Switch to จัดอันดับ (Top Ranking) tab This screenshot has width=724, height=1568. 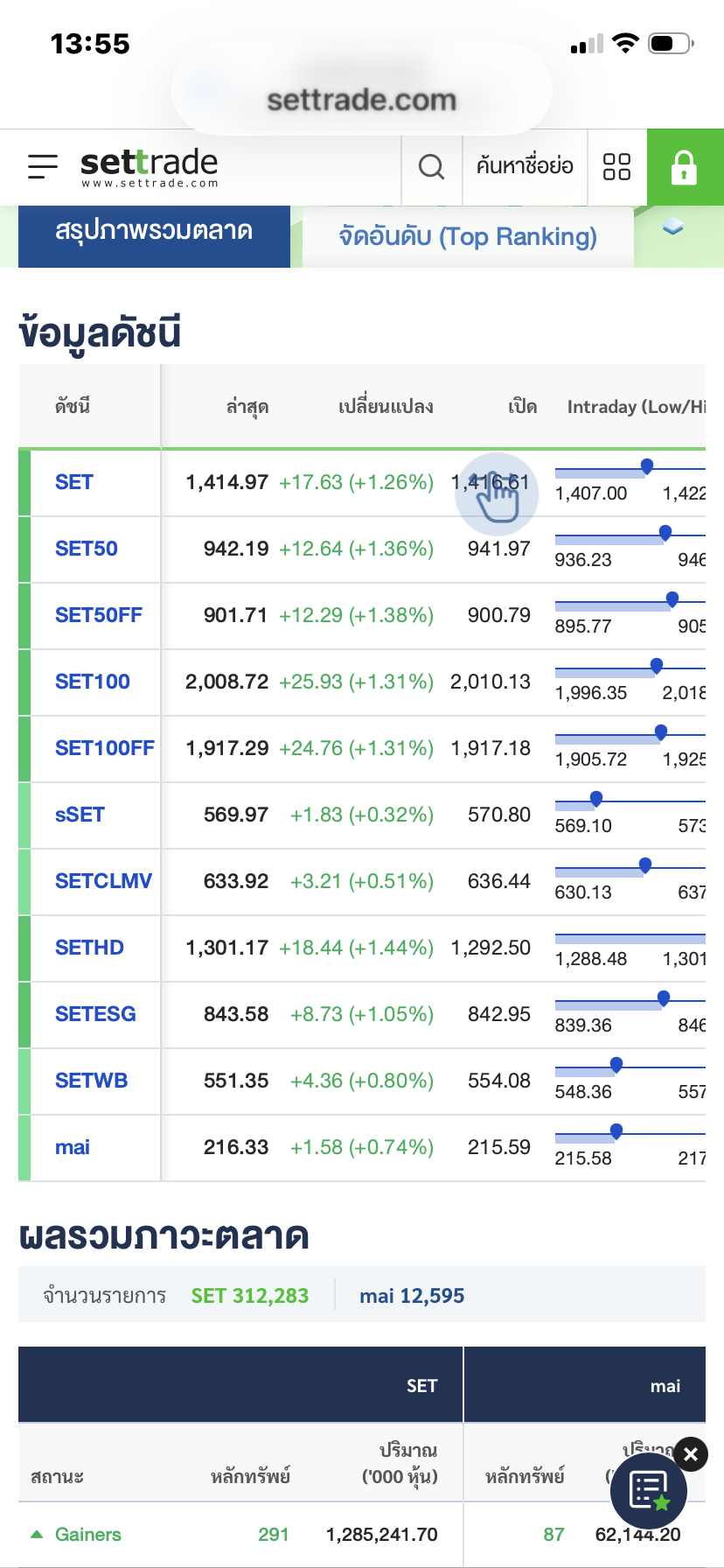tap(468, 236)
